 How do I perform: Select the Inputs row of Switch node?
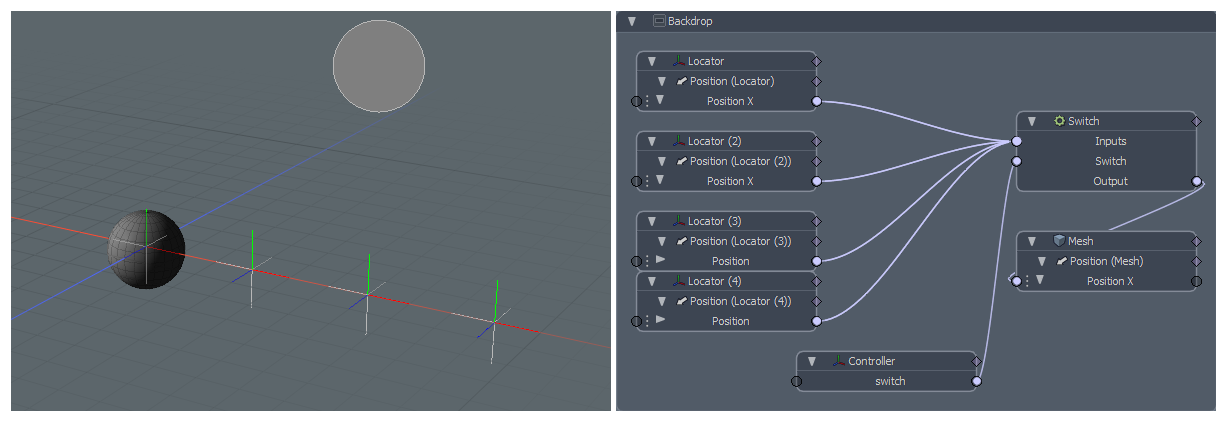(1110, 141)
